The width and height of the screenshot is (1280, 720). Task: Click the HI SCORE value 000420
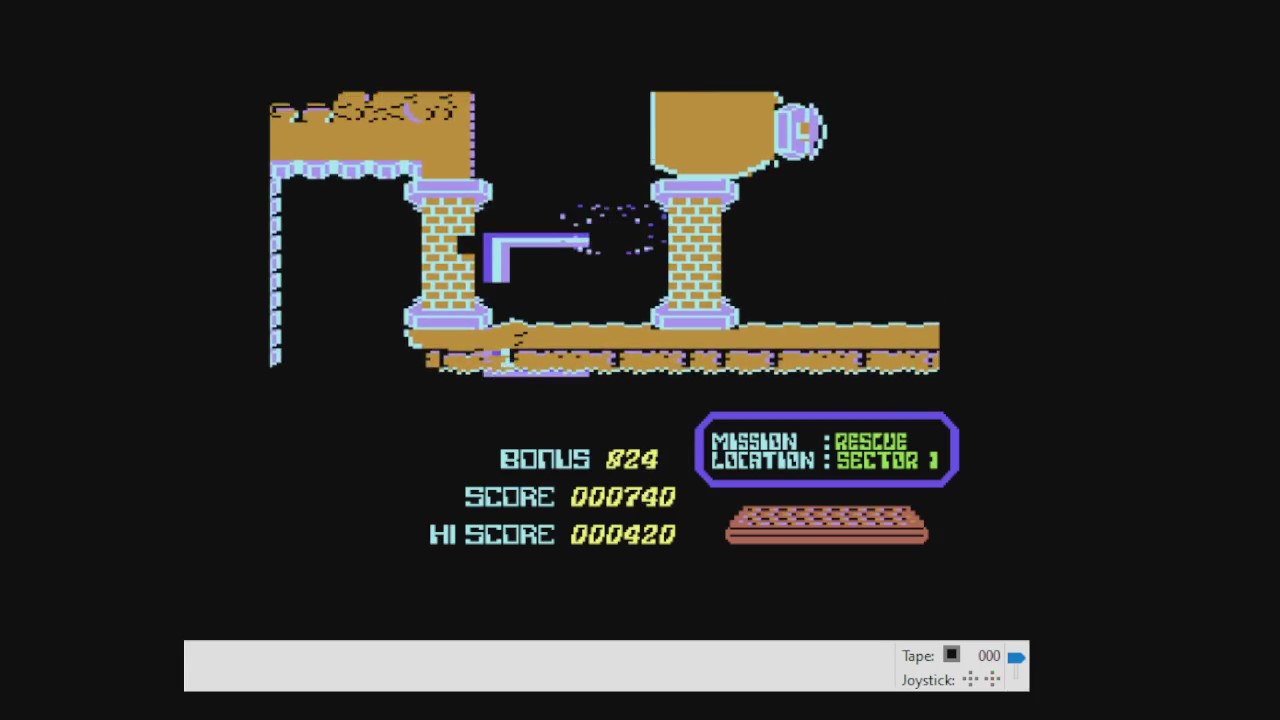[x=623, y=535]
